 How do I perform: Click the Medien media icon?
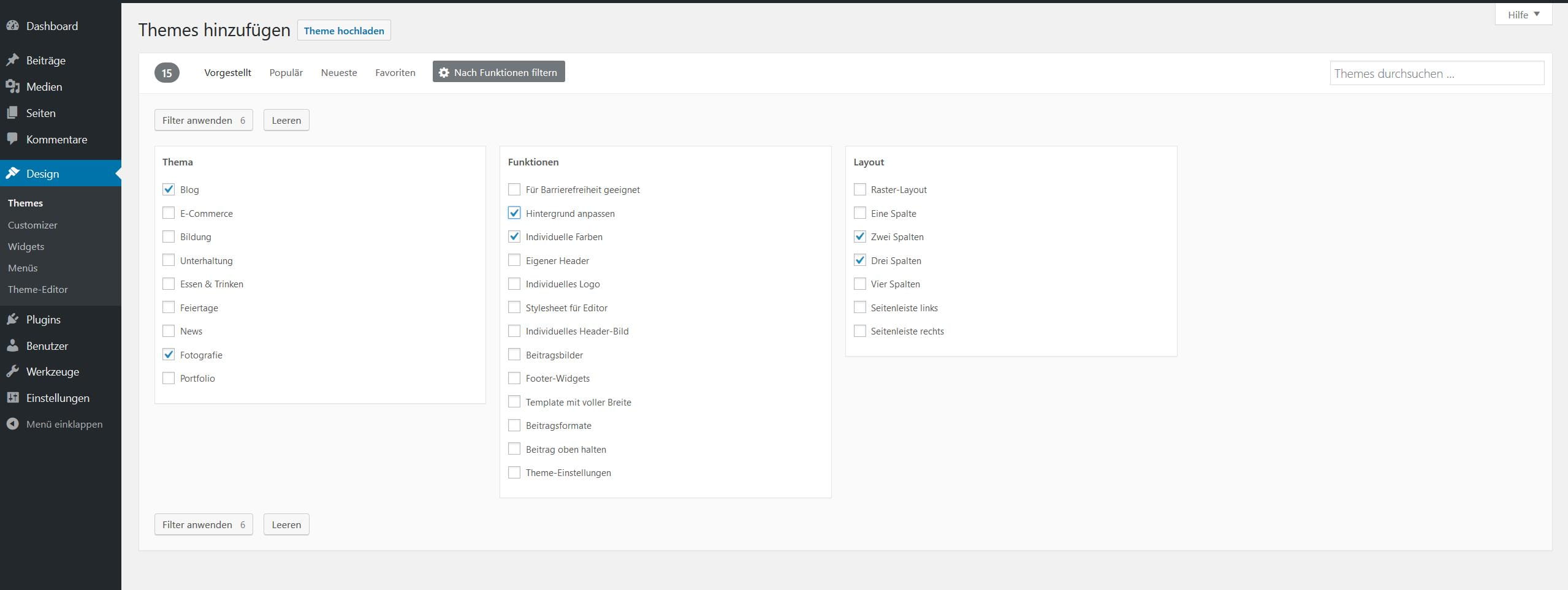[x=12, y=86]
